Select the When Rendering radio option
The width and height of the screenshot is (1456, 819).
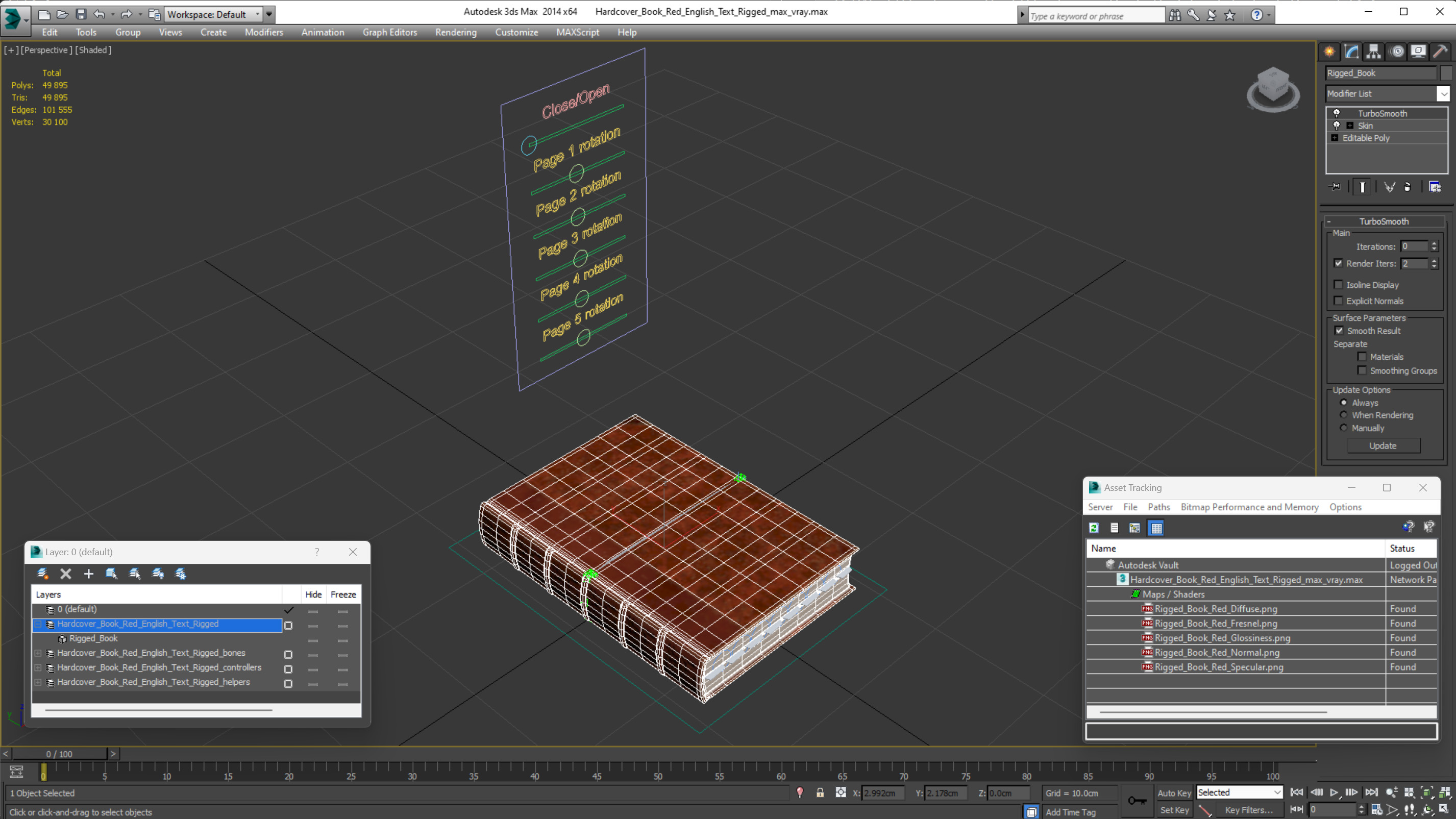[1344, 415]
